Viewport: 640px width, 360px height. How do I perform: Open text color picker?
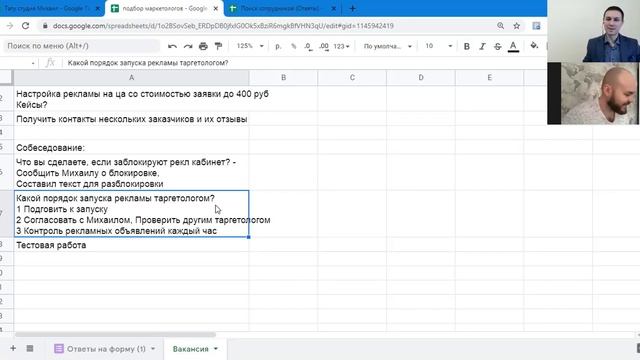(x=513, y=46)
